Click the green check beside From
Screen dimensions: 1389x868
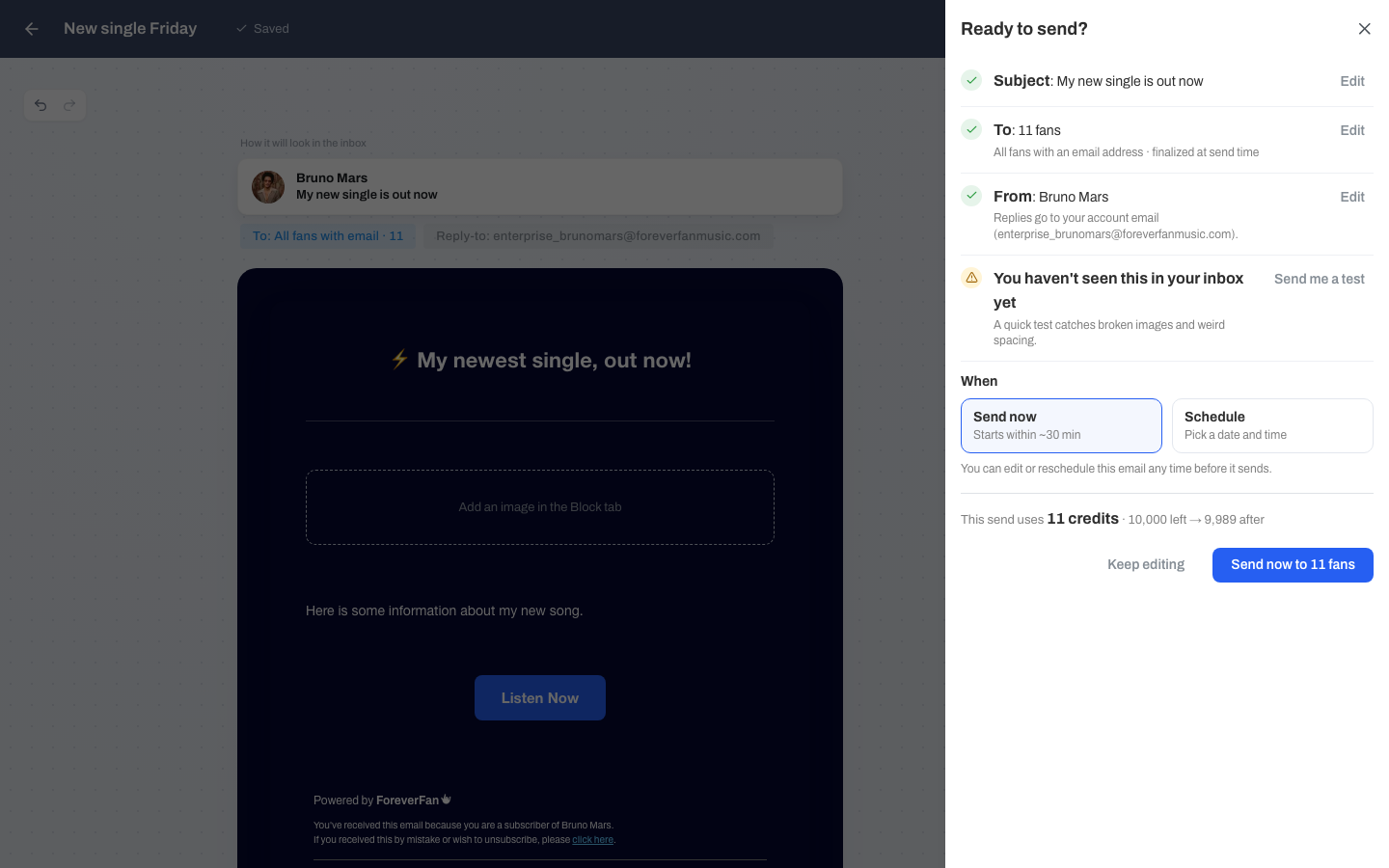(971, 196)
